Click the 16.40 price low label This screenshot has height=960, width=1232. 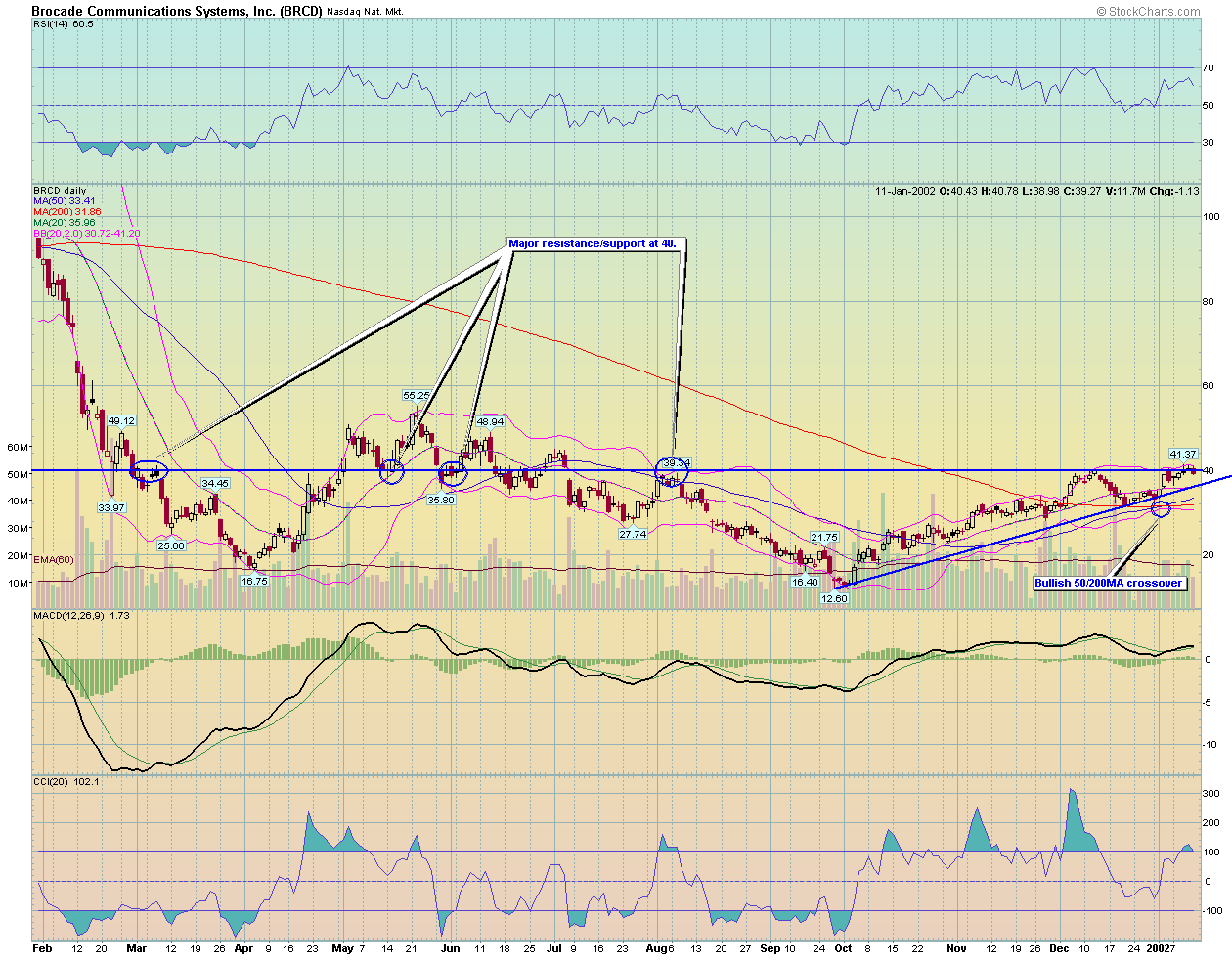click(805, 582)
